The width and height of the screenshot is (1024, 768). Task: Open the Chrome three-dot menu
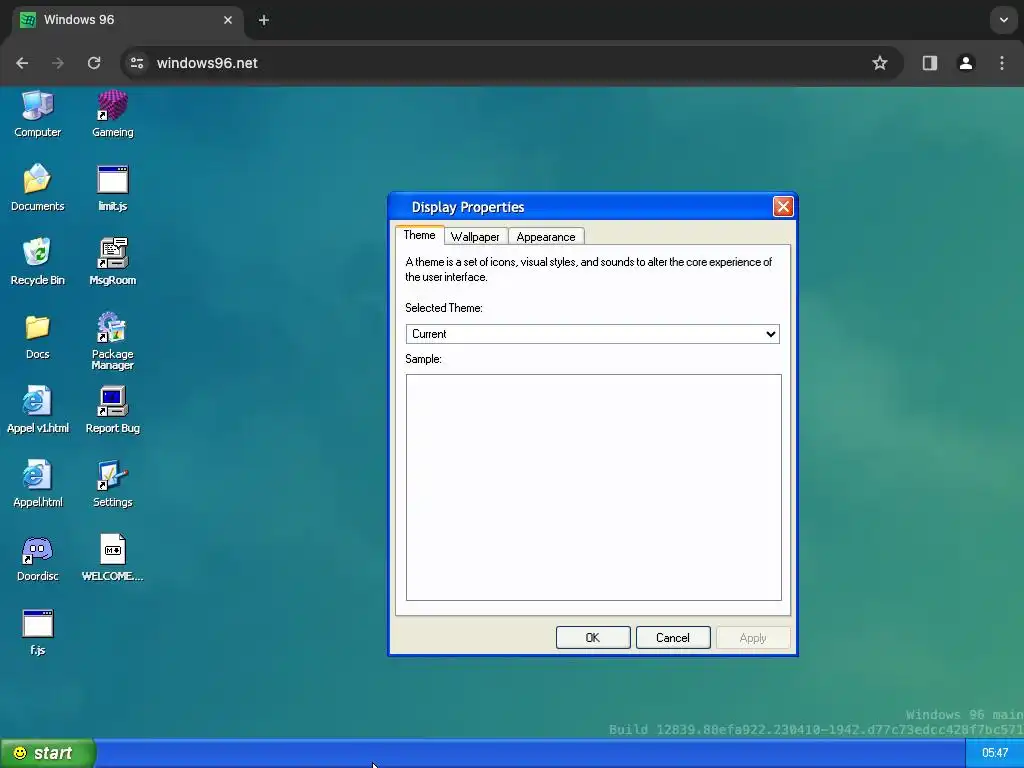pyautogui.click(x=1002, y=63)
